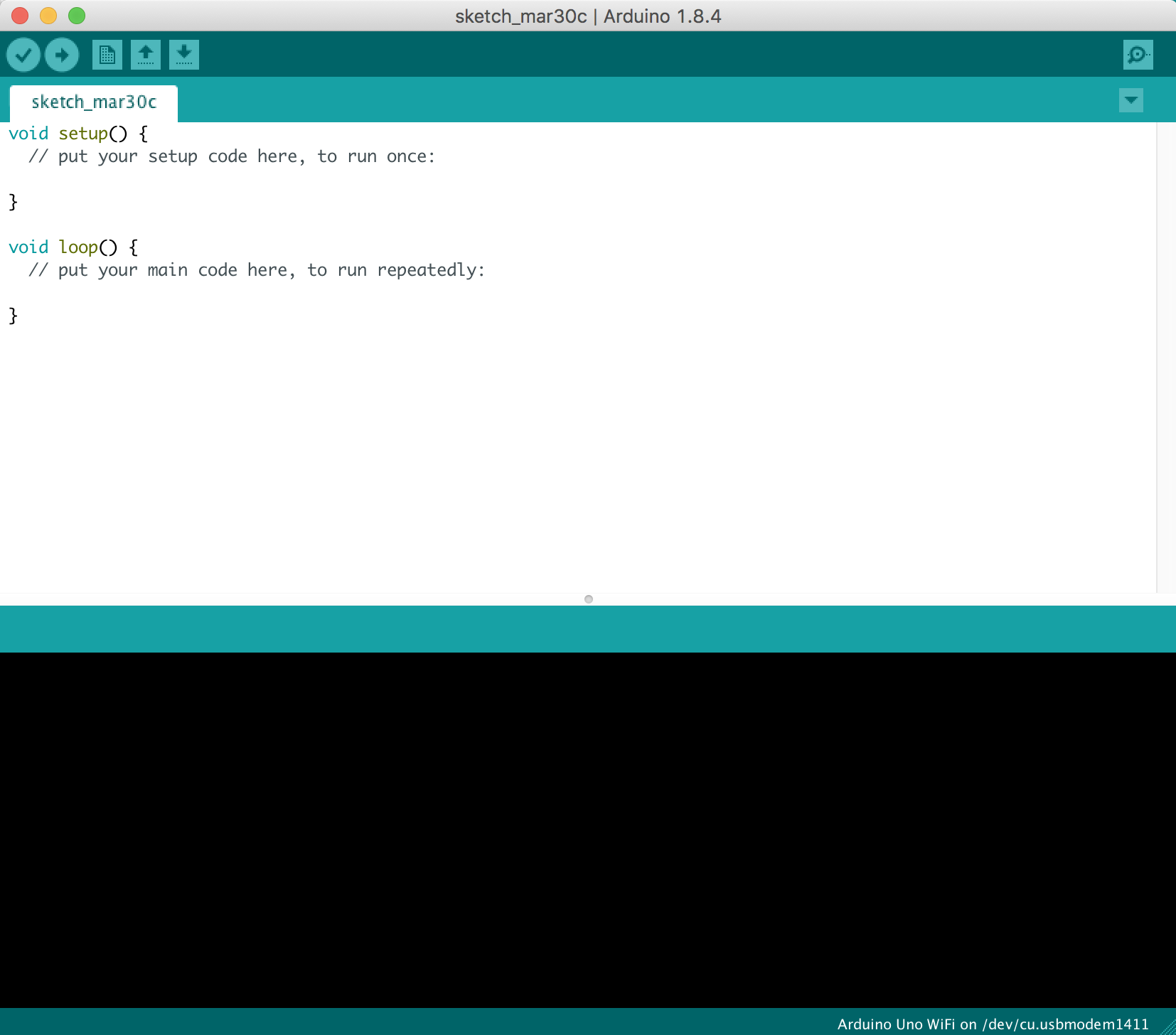
Task: Click the 'void setup() {' line
Action: (x=78, y=134)
